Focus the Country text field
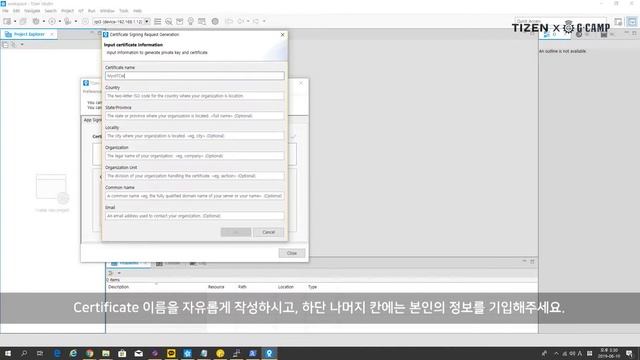Screen dimensions: 640x360 [x=195, y=96]
